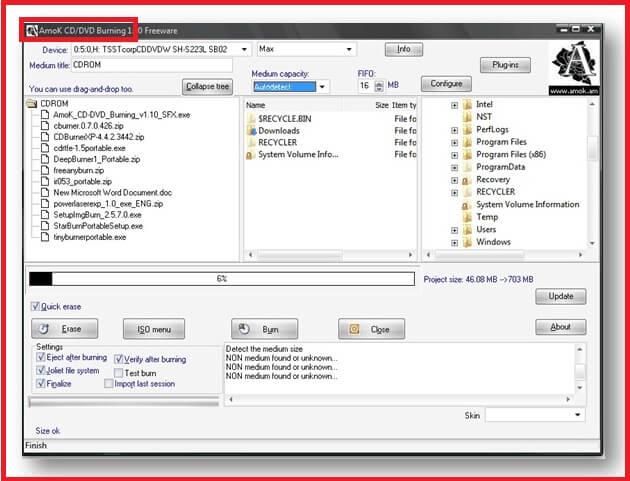
Task: Open the ISO menu
Action: point(153,328)
